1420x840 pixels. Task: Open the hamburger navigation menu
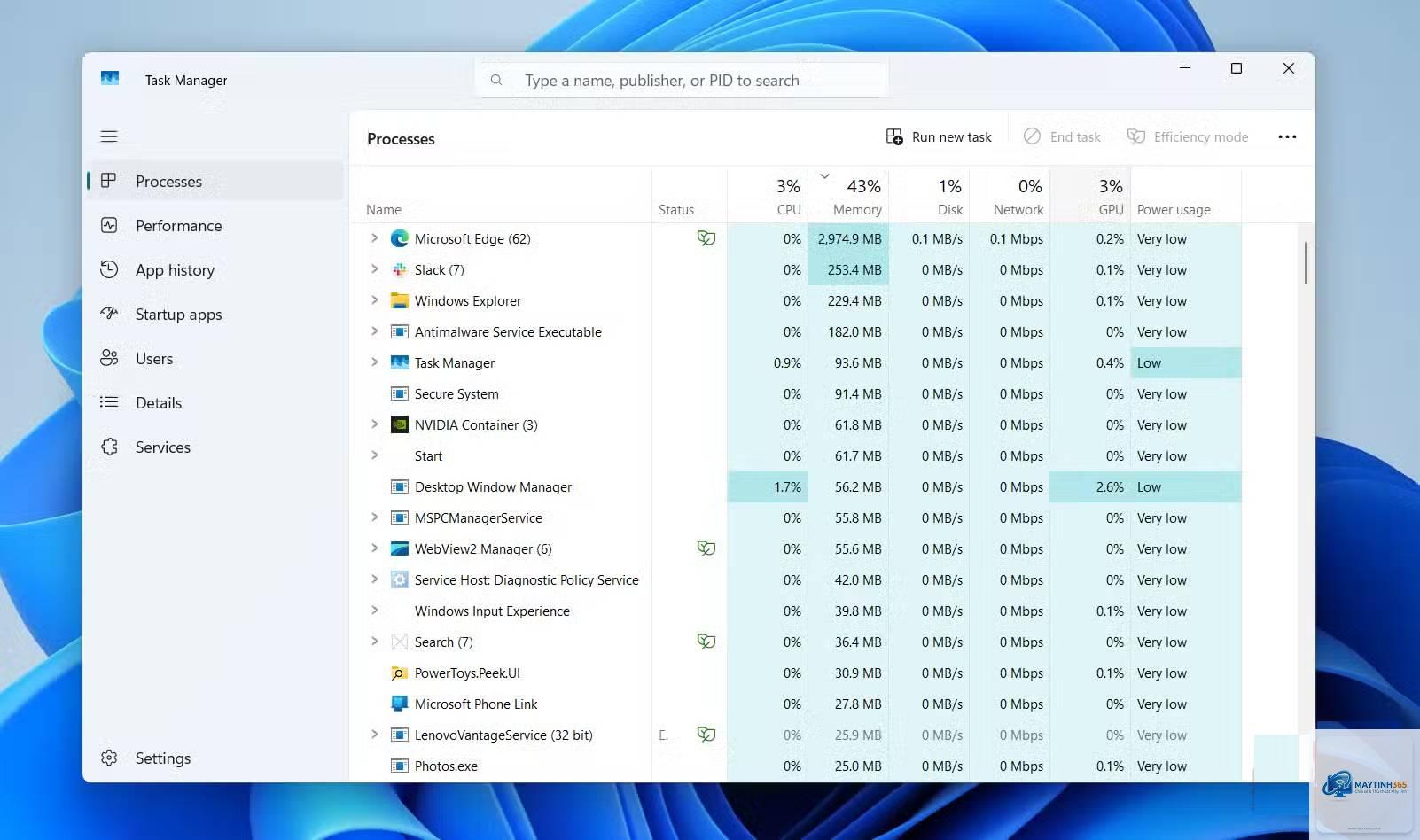[109, 136]
